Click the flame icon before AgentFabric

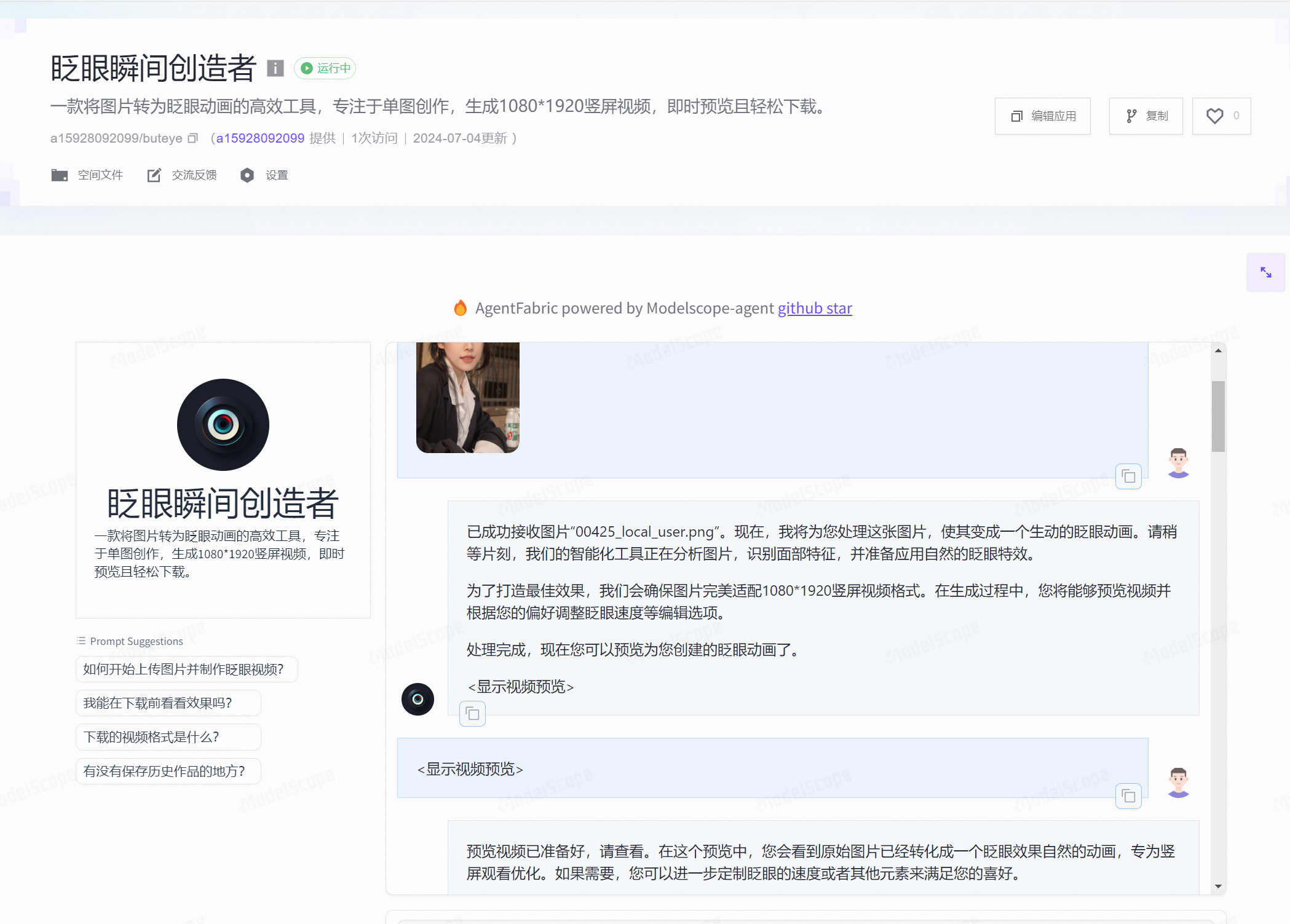tap(460, 307)
